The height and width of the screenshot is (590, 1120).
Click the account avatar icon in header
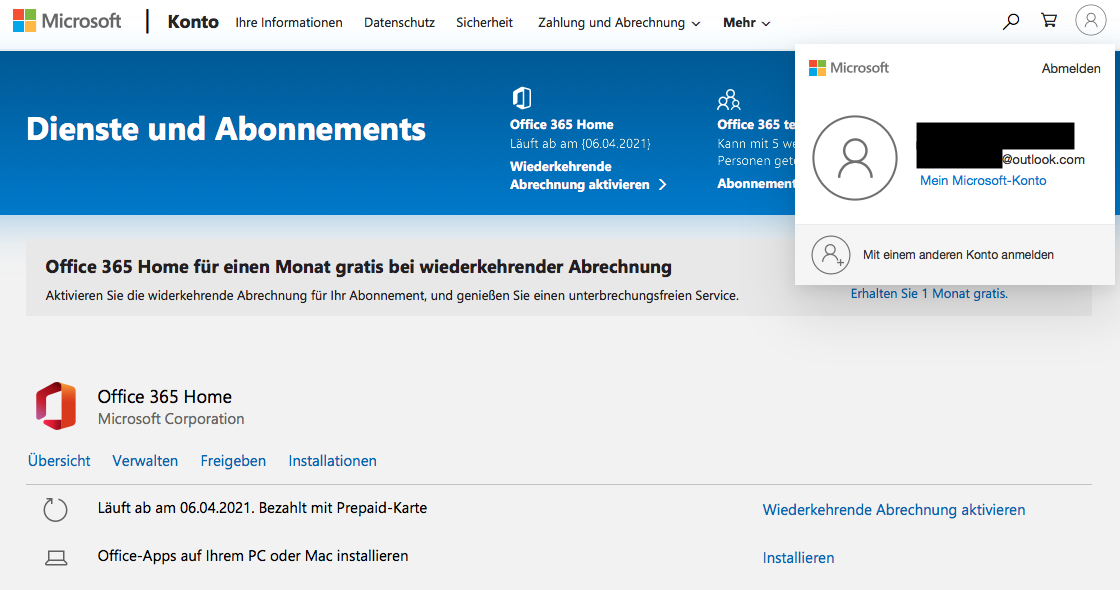(x=1091, y=21)
